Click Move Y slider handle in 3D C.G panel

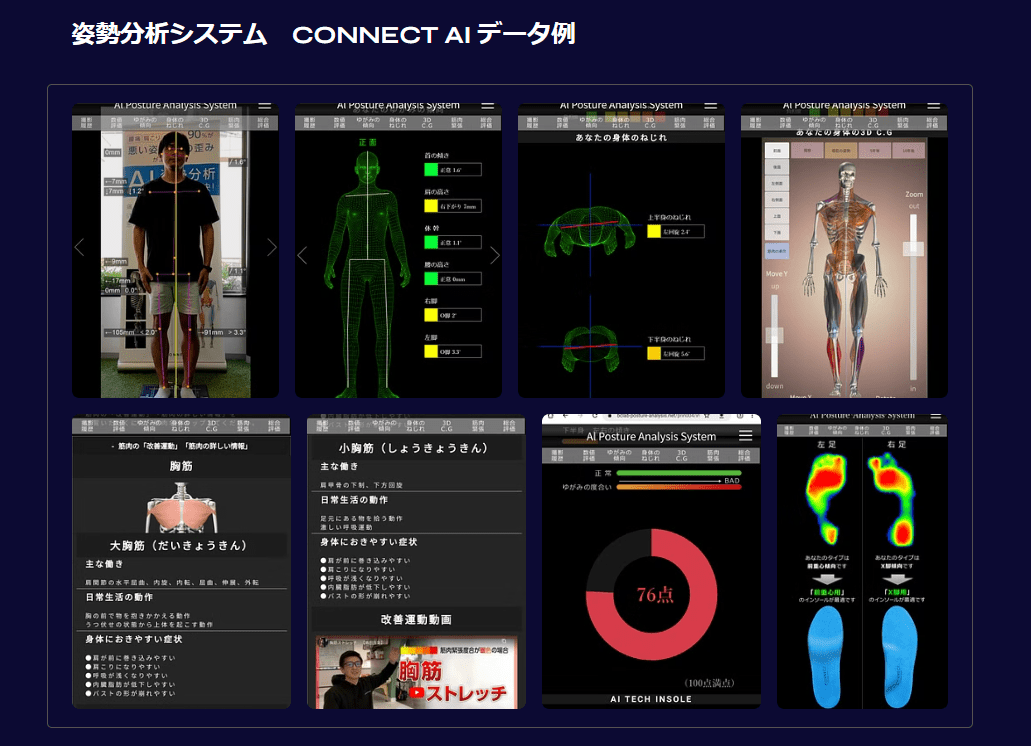tap(775, 335)
